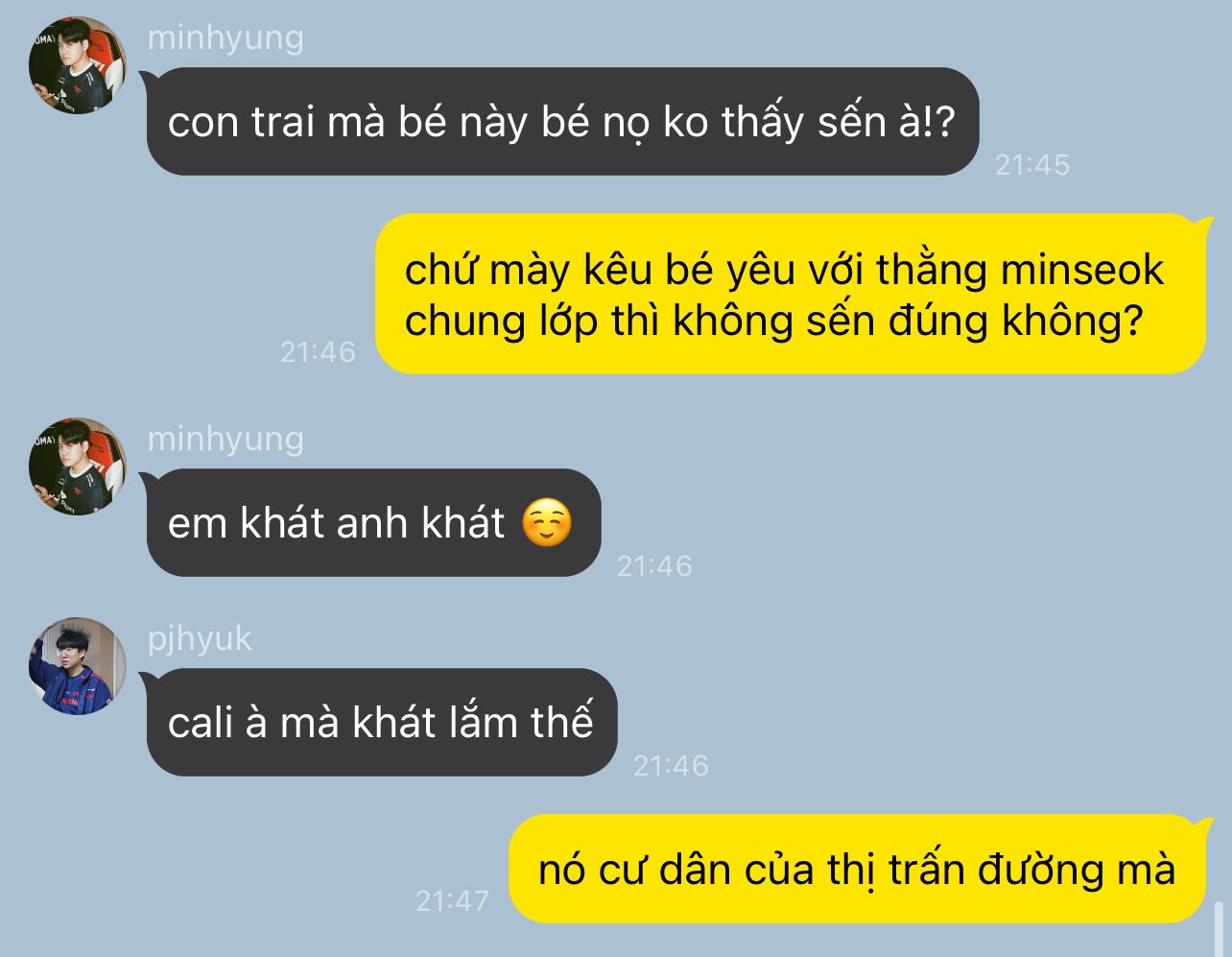Viewport: 1232px width, 957px height.
Task: Tap the minhyung name above the first message
Action: click(x=225, y=38)
